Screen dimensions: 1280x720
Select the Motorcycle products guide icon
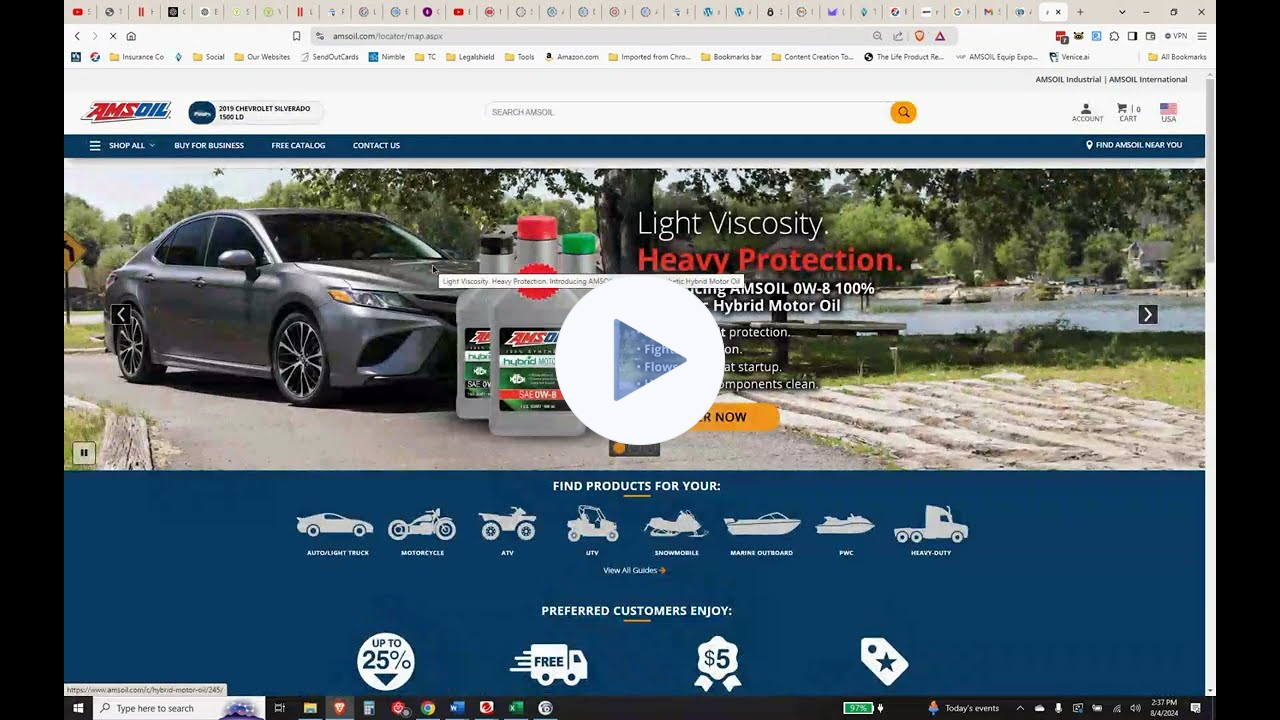[421, 525]
